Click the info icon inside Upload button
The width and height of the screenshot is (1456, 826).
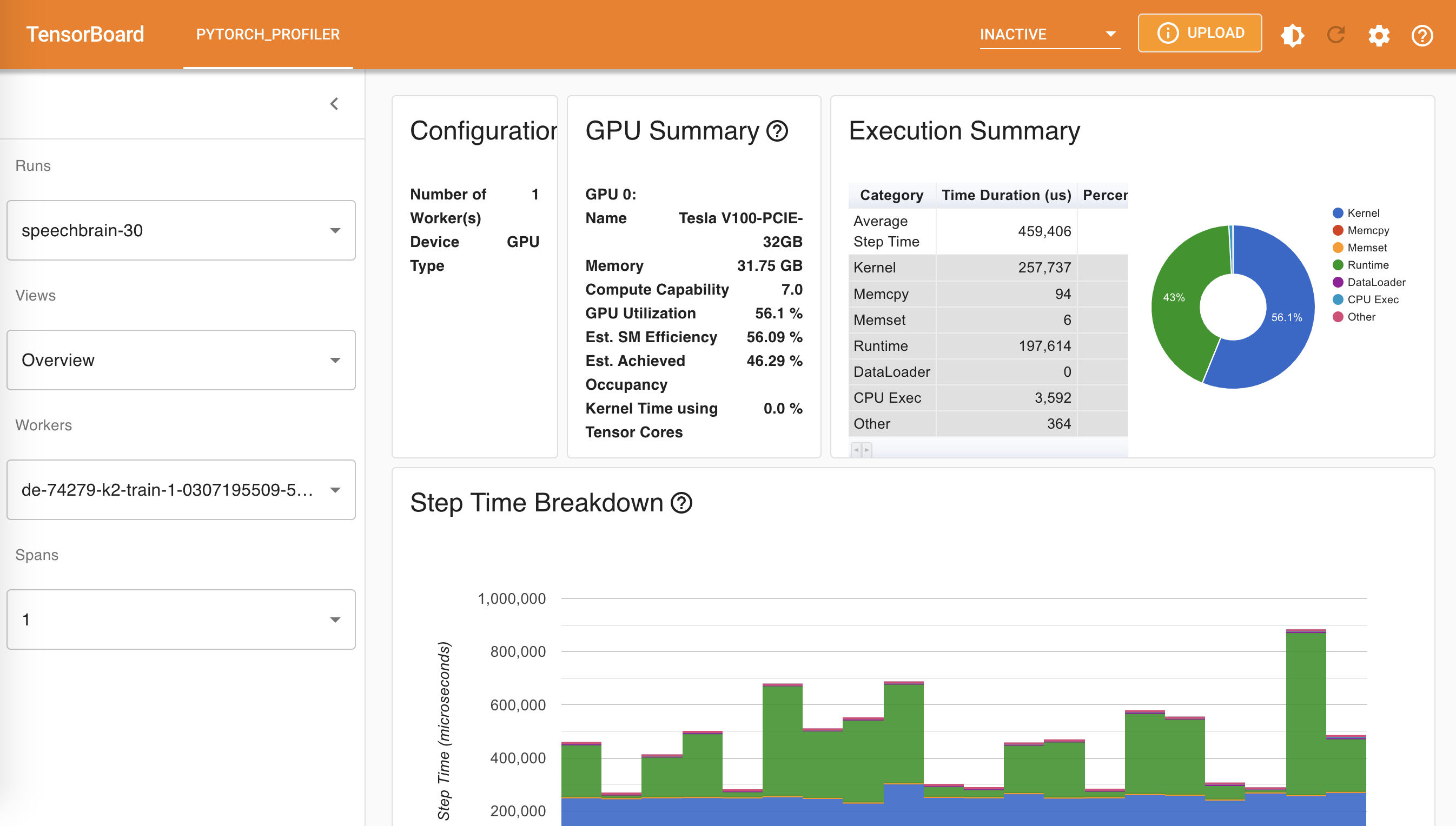pyautogui.click(x=1168, y=33)
